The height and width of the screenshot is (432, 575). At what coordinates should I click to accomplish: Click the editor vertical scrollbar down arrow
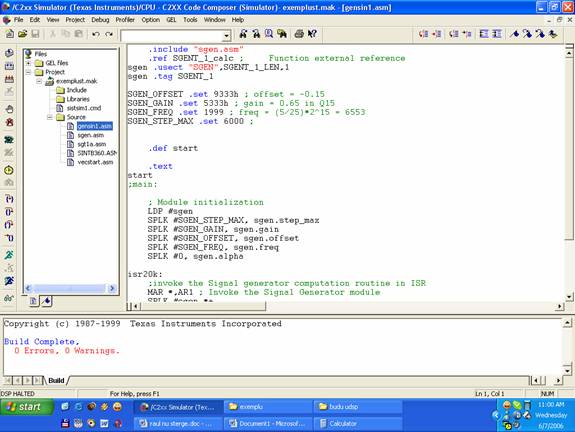(x=569, y=297)
